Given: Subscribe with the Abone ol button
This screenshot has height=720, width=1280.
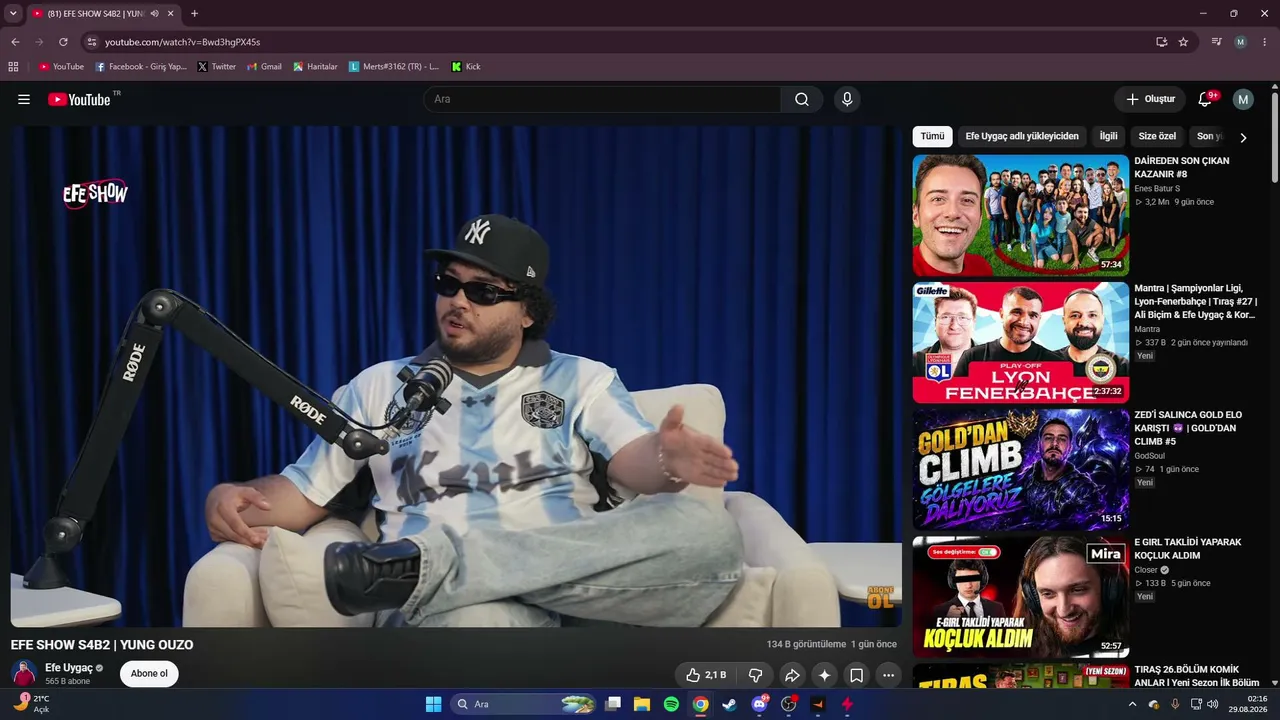Looking at the screenshot, I should point(149,674).
